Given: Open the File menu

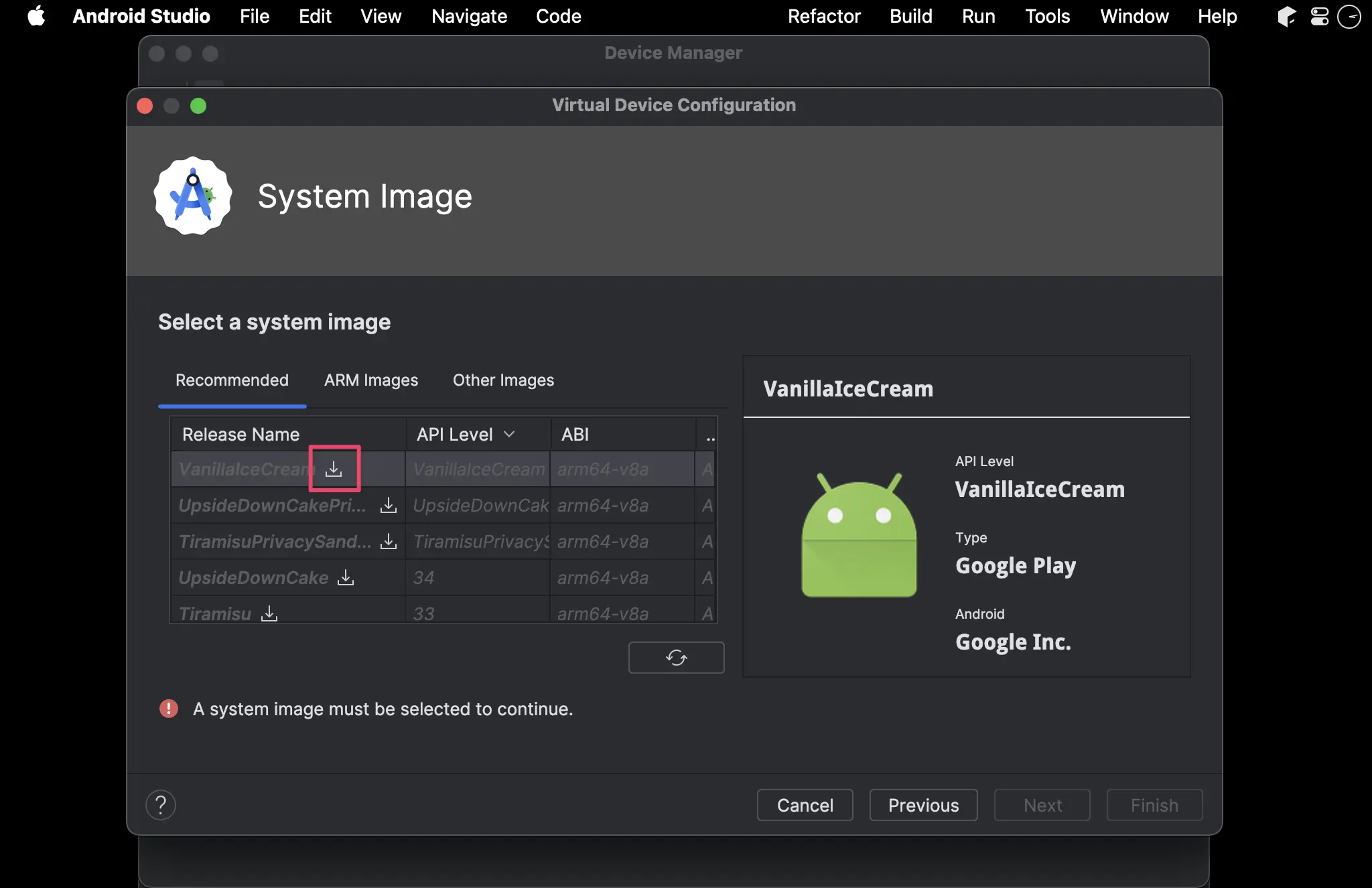Looking at the screenshot, I should (x=255, y=16).
